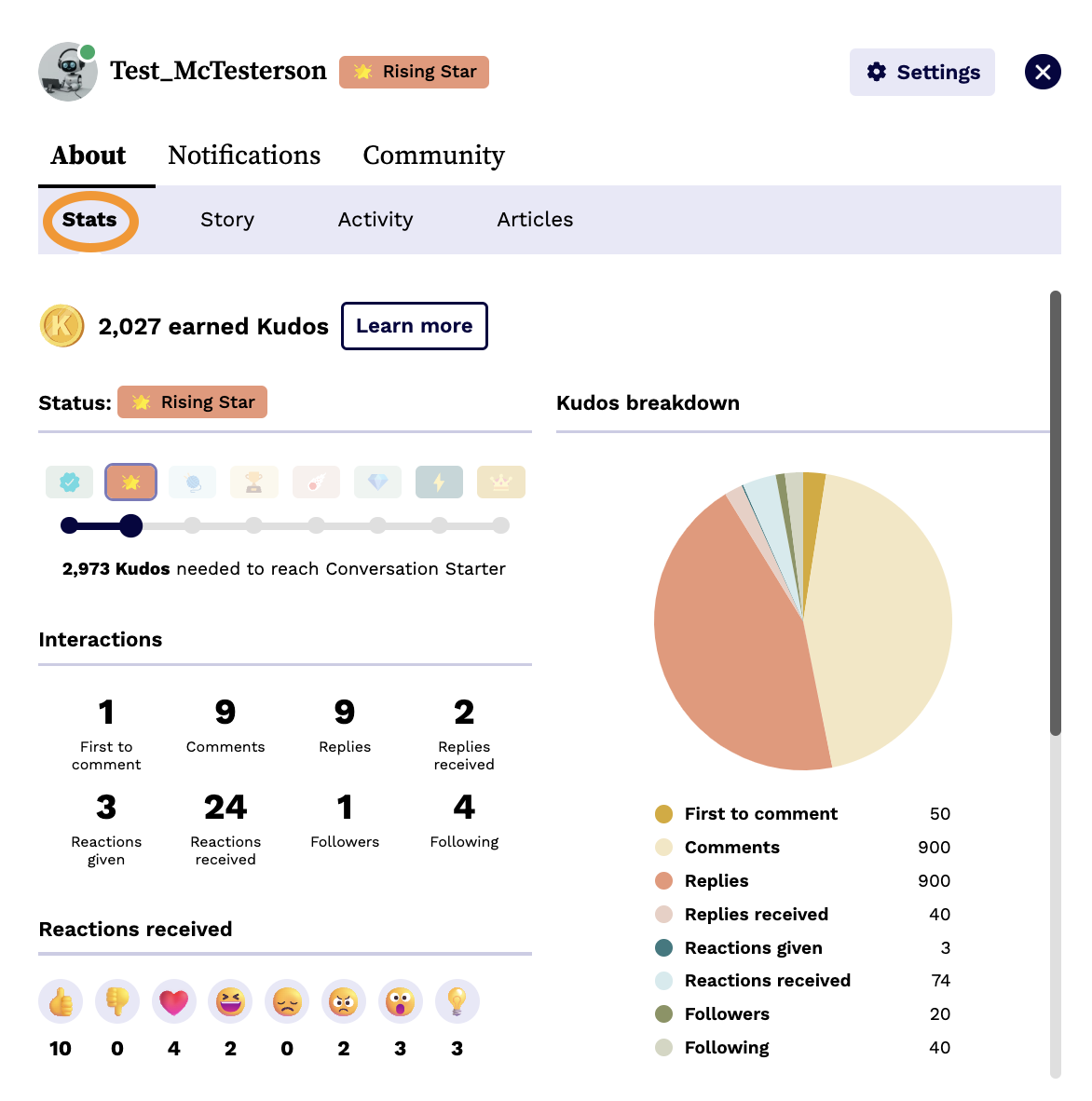Image resolution: width=1092 pixels, height=1101 pixels.
Task: Click the Kudos coin icon
Action: tap(61, 326)
